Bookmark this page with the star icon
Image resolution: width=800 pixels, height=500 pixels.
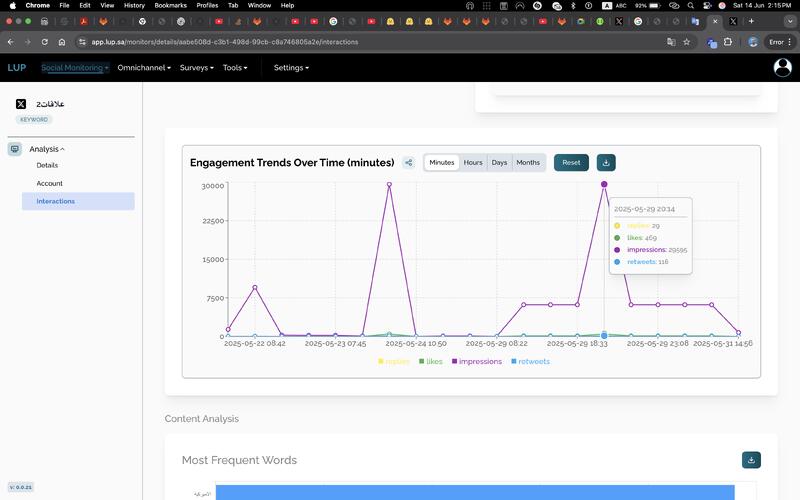(x=687, y=42)
